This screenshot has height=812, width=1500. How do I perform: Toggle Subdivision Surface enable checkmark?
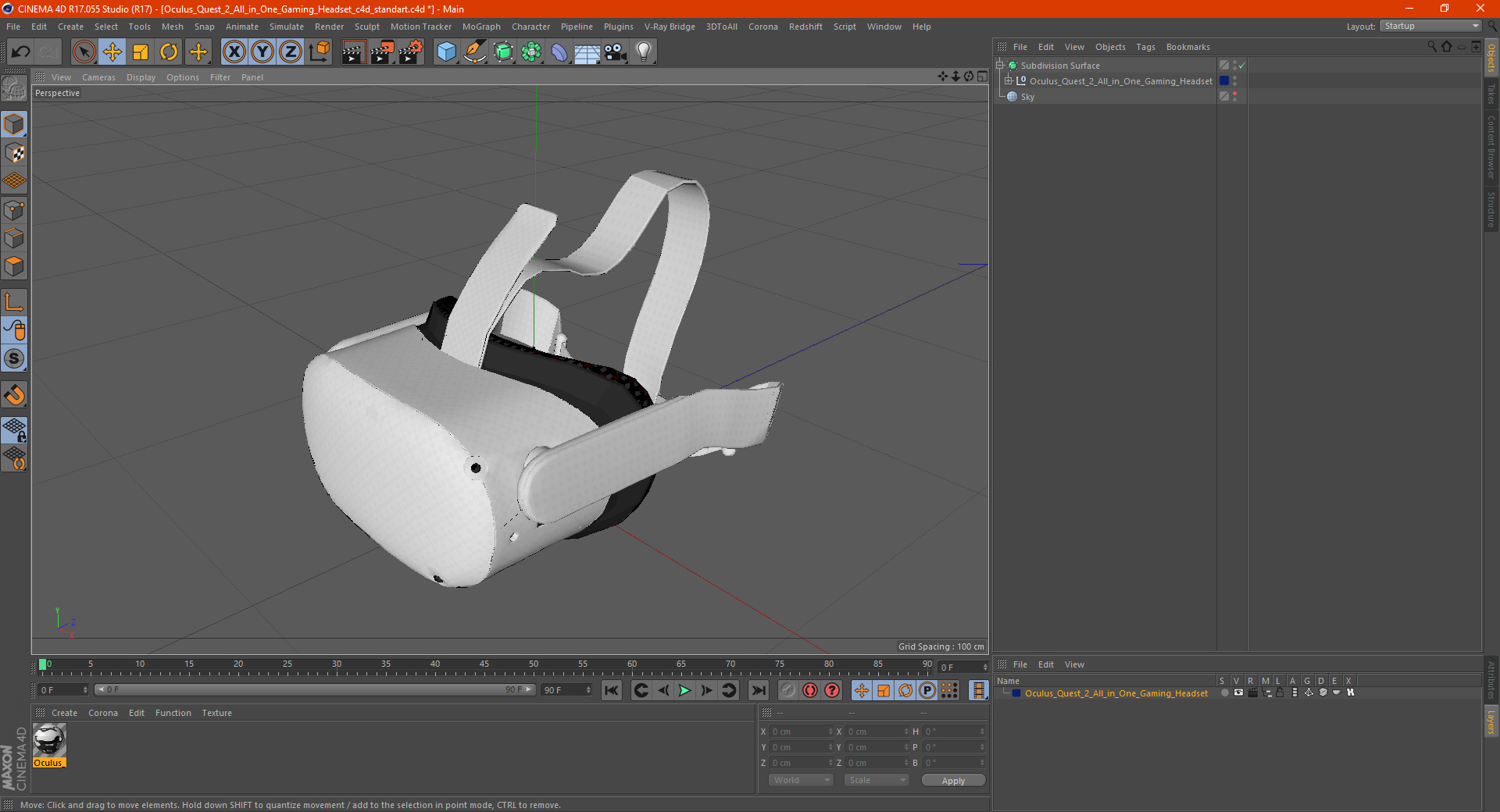1242,66
